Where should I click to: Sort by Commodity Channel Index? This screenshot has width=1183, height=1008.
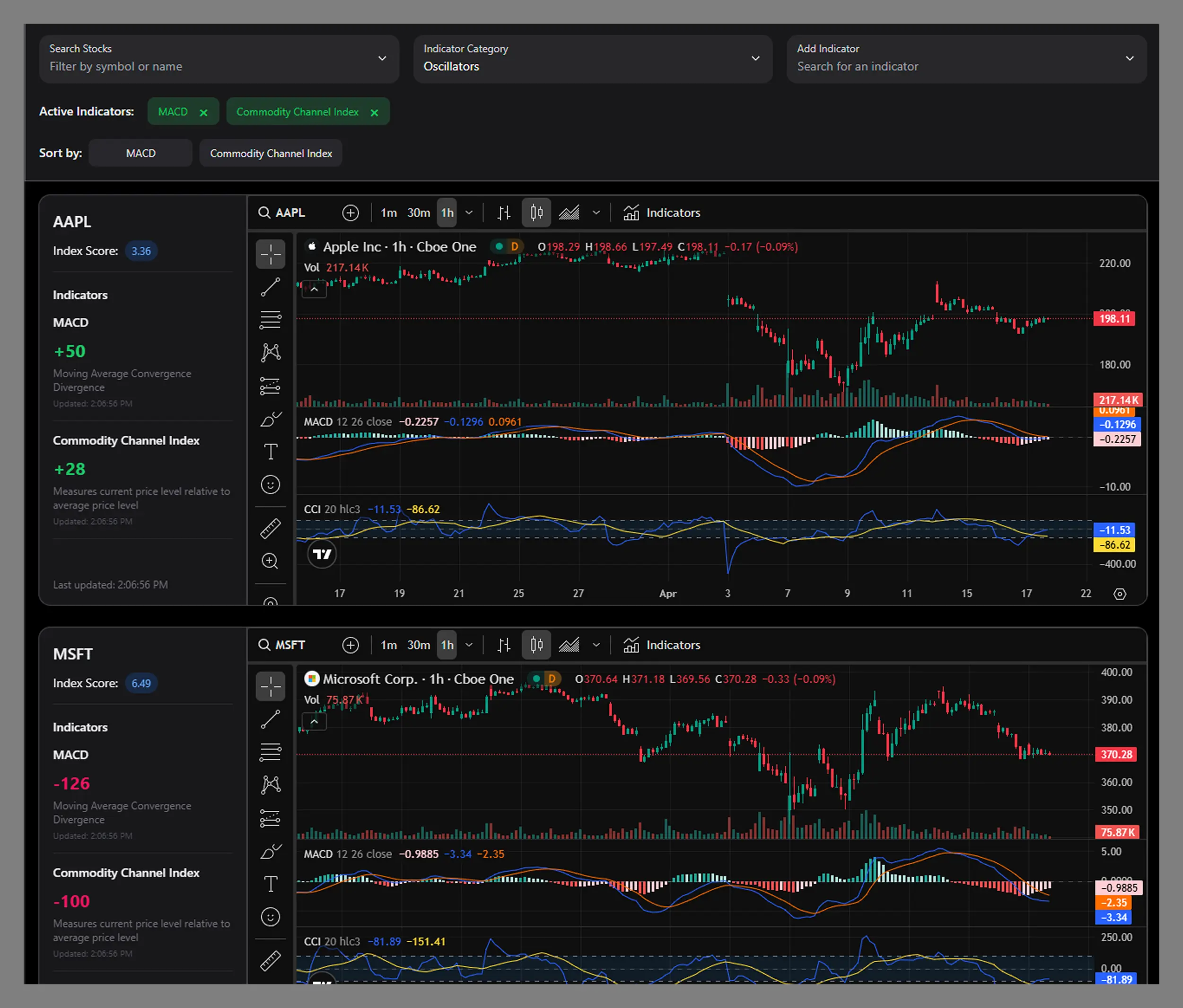(x=271, y=153)
